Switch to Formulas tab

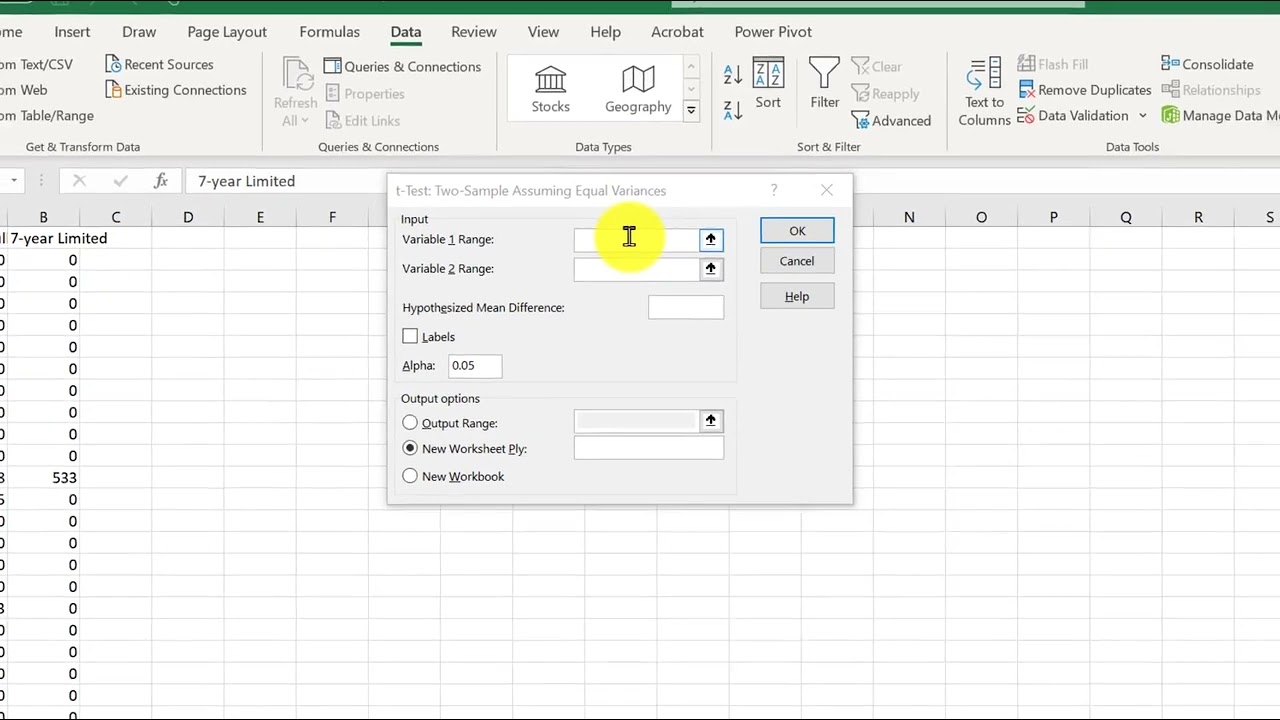tap(329, 32)
